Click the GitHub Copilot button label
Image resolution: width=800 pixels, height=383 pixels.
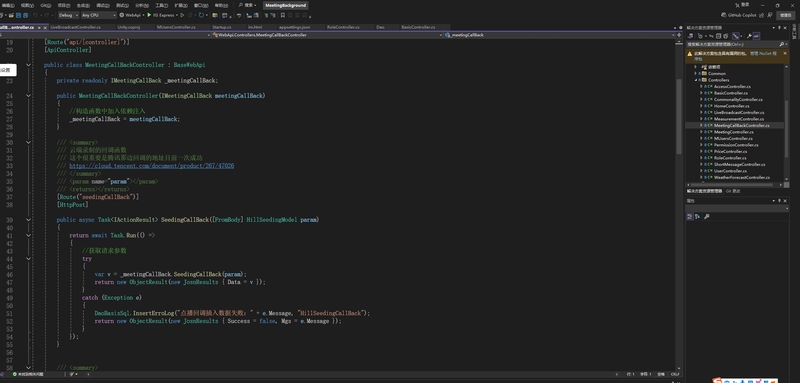click(742, 15)
